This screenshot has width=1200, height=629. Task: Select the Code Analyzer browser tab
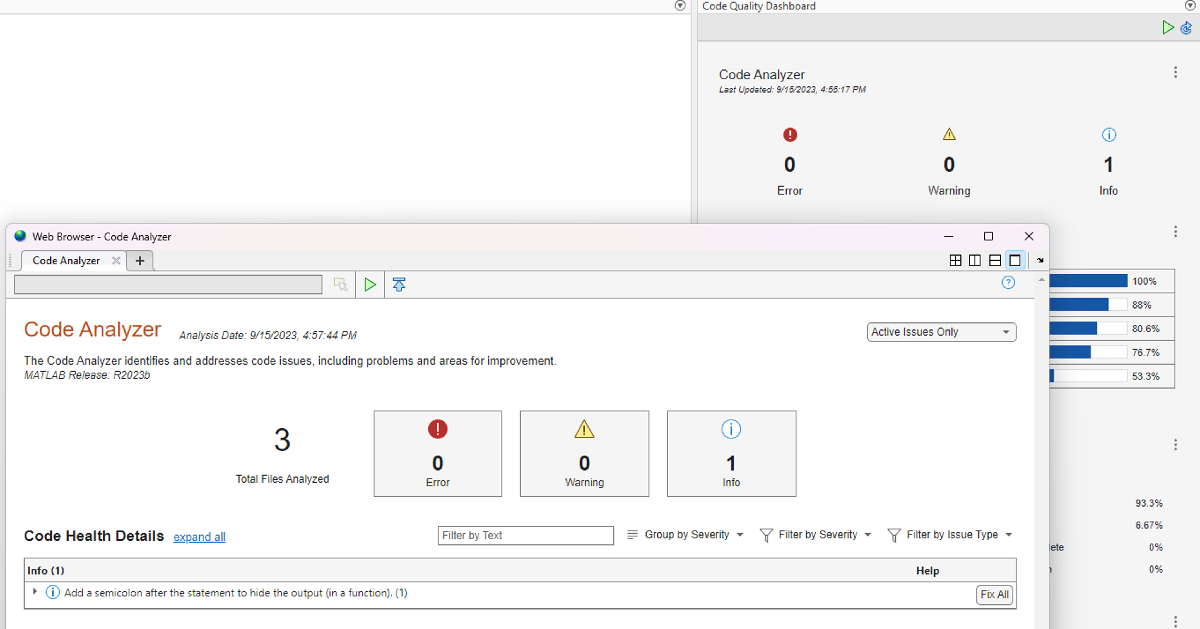point(67,261)
